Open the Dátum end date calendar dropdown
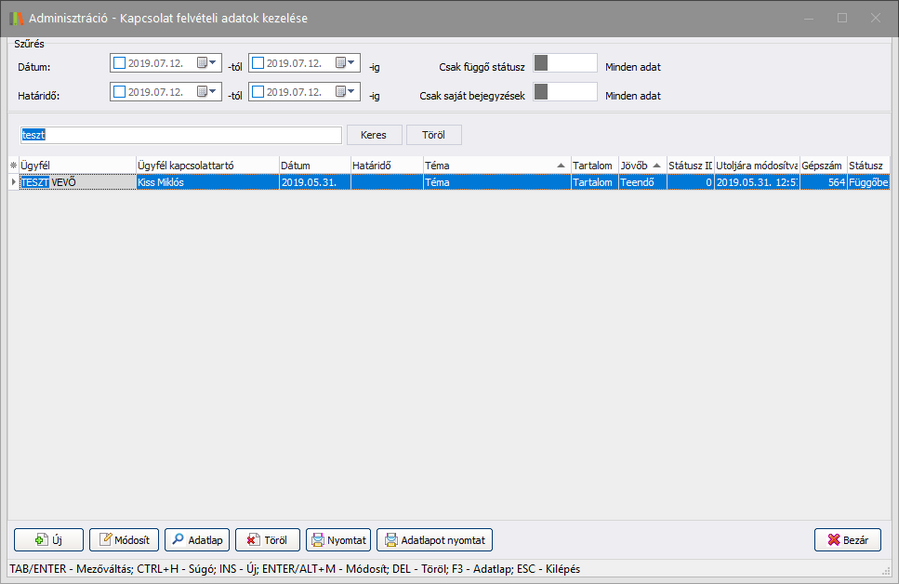 tap(346, 63)
